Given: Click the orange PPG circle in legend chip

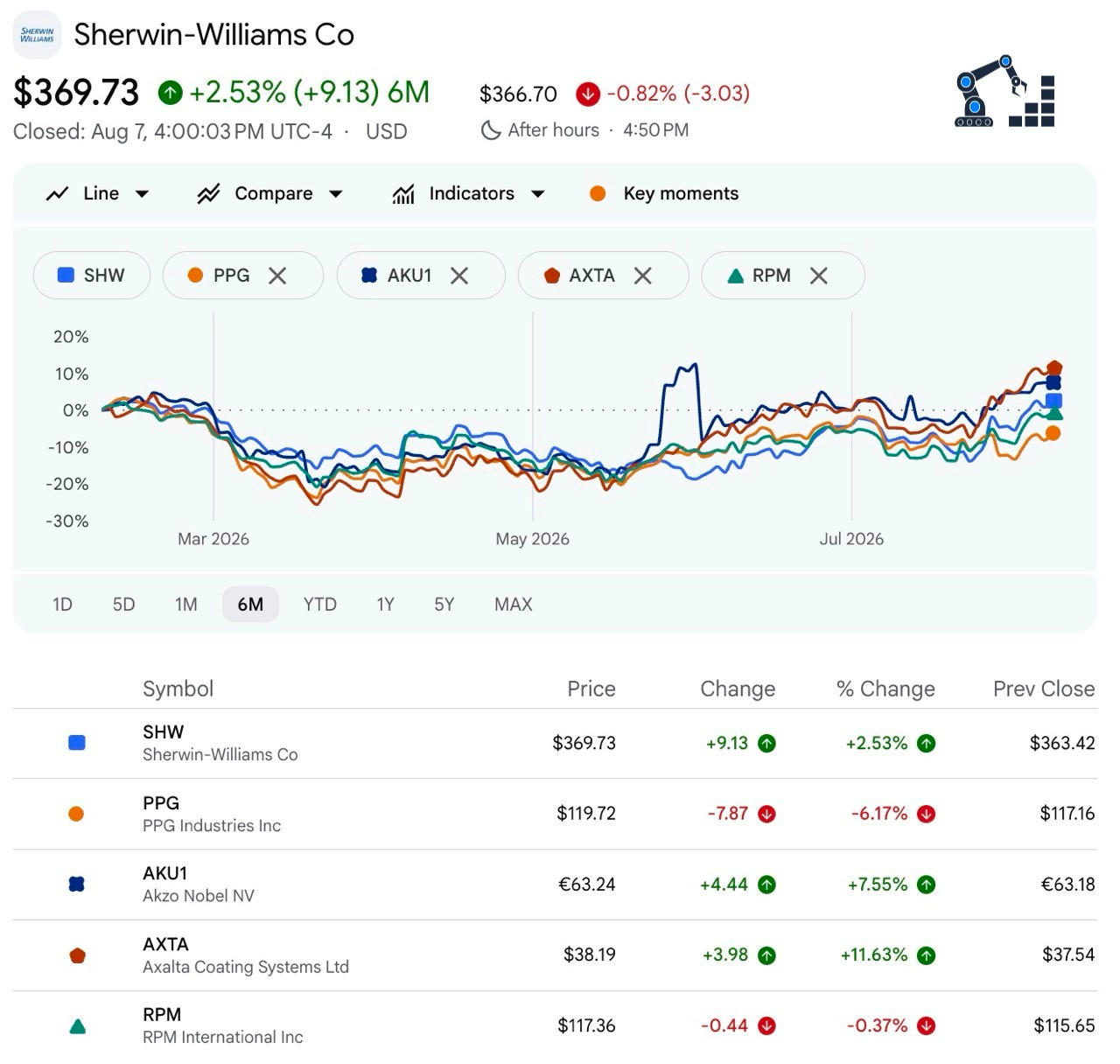Looking at the screenshot, I should (x=196, y=276).
